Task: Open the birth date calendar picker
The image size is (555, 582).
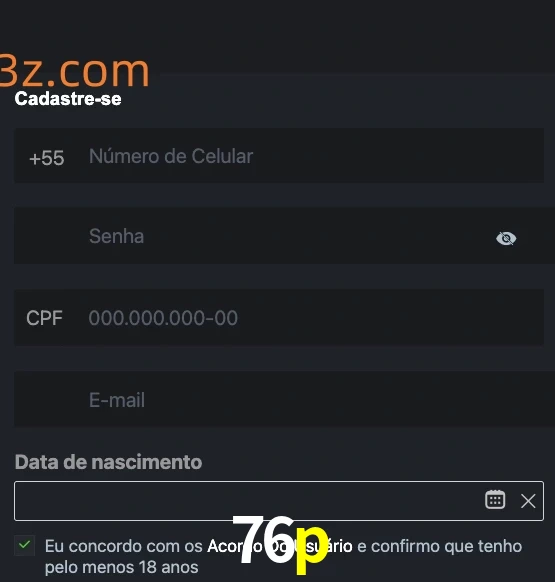Action: coord(495,500)
